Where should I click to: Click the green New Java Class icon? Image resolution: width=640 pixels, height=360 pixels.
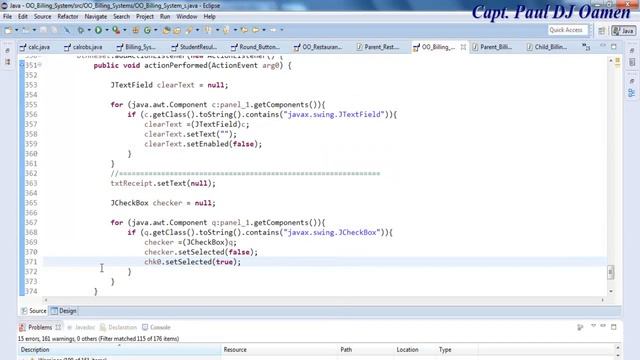point(147,30)
